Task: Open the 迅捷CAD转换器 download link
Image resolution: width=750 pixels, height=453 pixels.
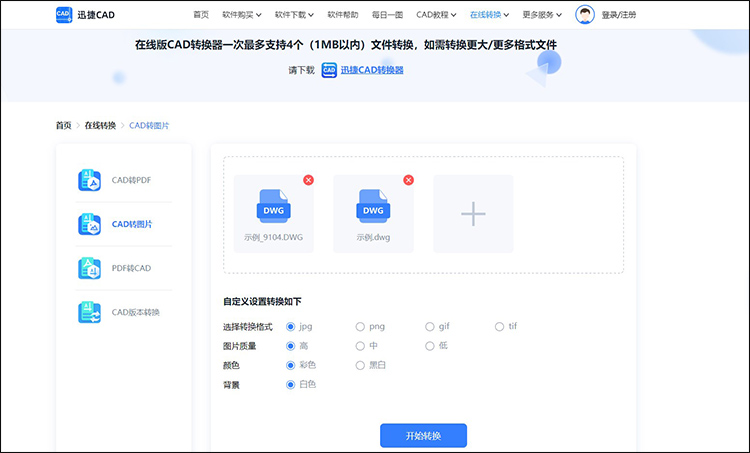Action: pos(372,70)
